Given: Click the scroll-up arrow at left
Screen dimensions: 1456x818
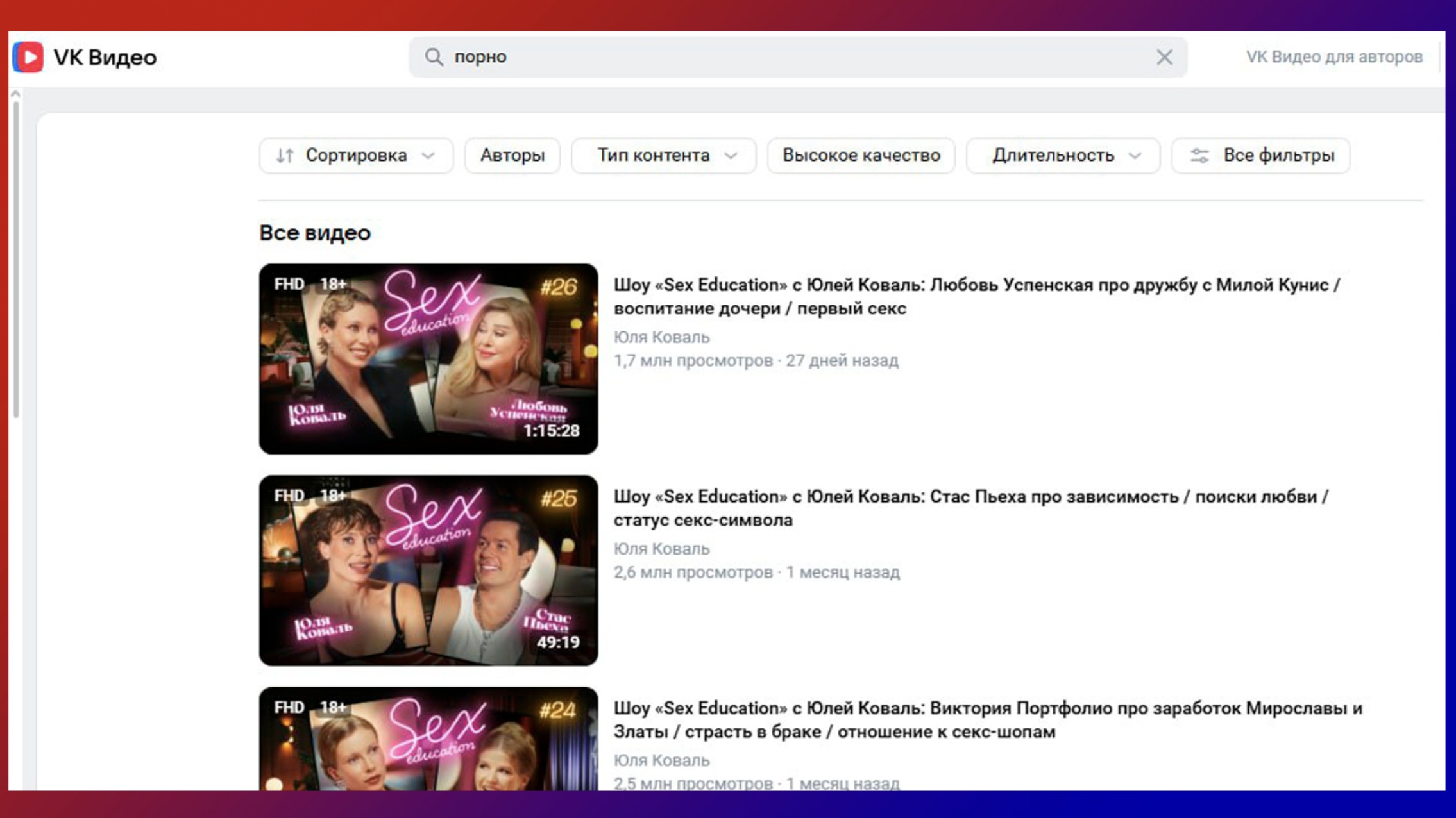Looking at the screenshot, I should 15,94.
